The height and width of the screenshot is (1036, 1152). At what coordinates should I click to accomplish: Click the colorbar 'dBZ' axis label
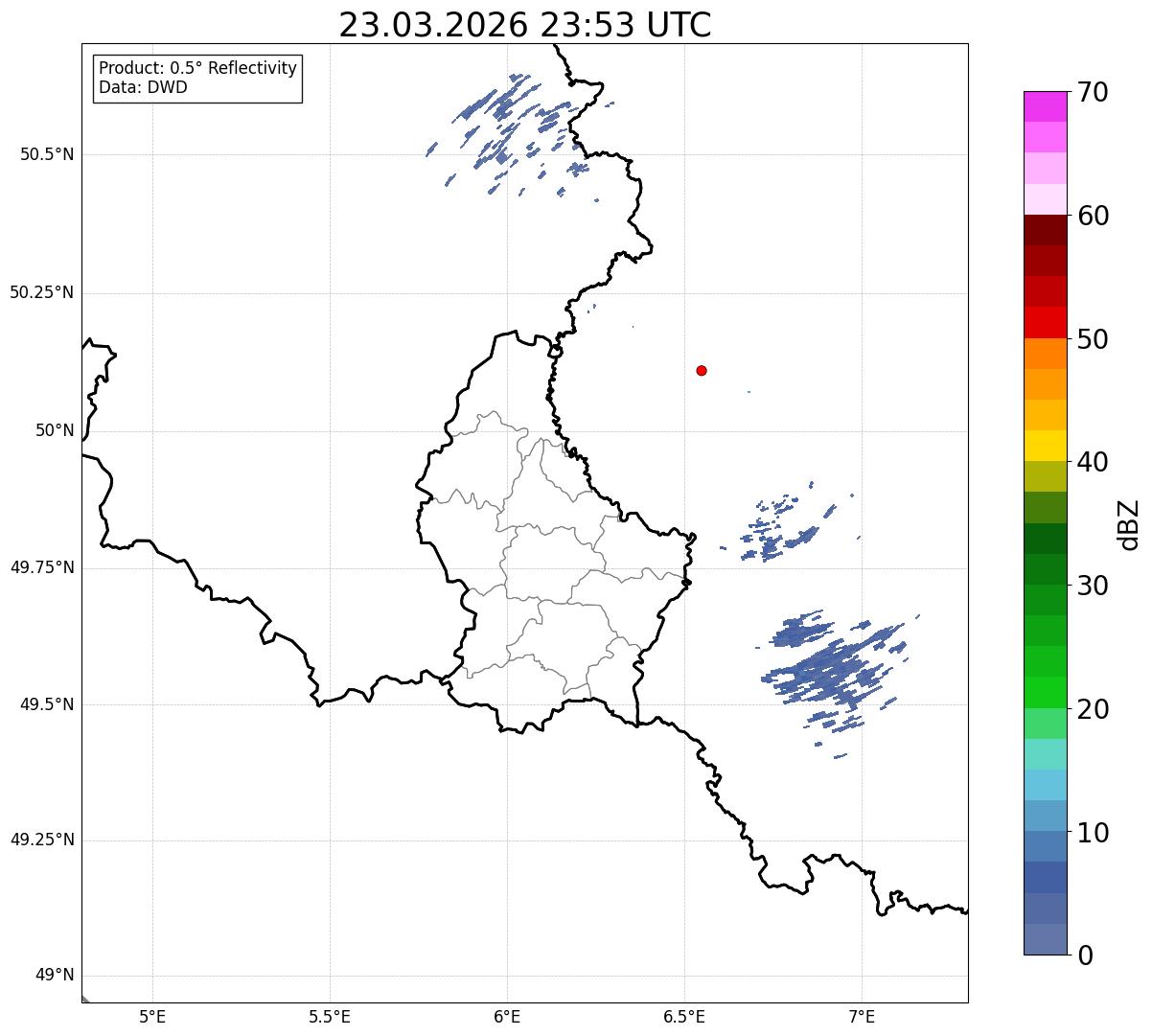(x=1129, y=524)
